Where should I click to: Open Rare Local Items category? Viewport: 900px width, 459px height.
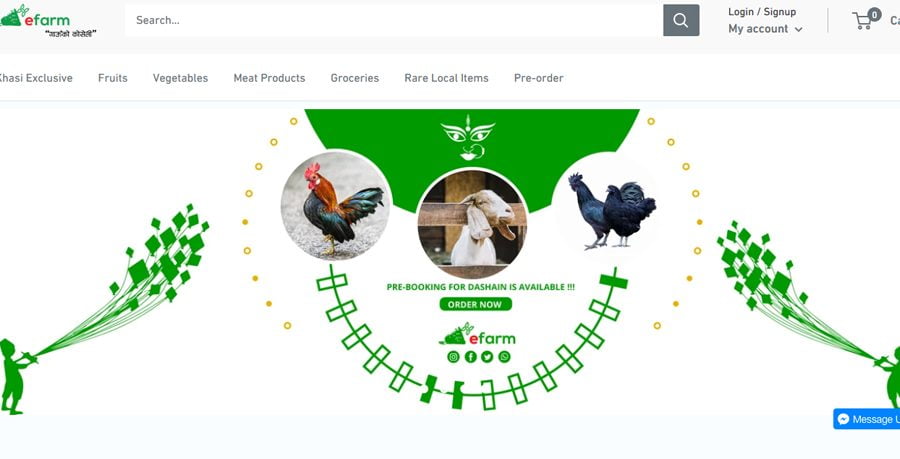pyautogui.click(x=447, y=78)
